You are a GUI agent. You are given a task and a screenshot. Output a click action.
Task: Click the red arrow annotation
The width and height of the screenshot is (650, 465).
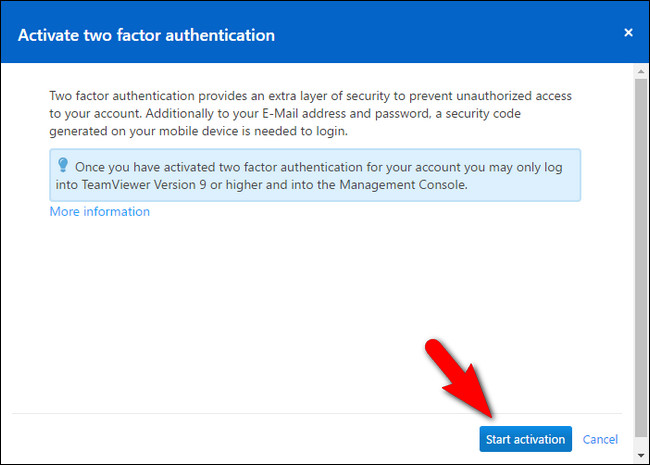458,382
